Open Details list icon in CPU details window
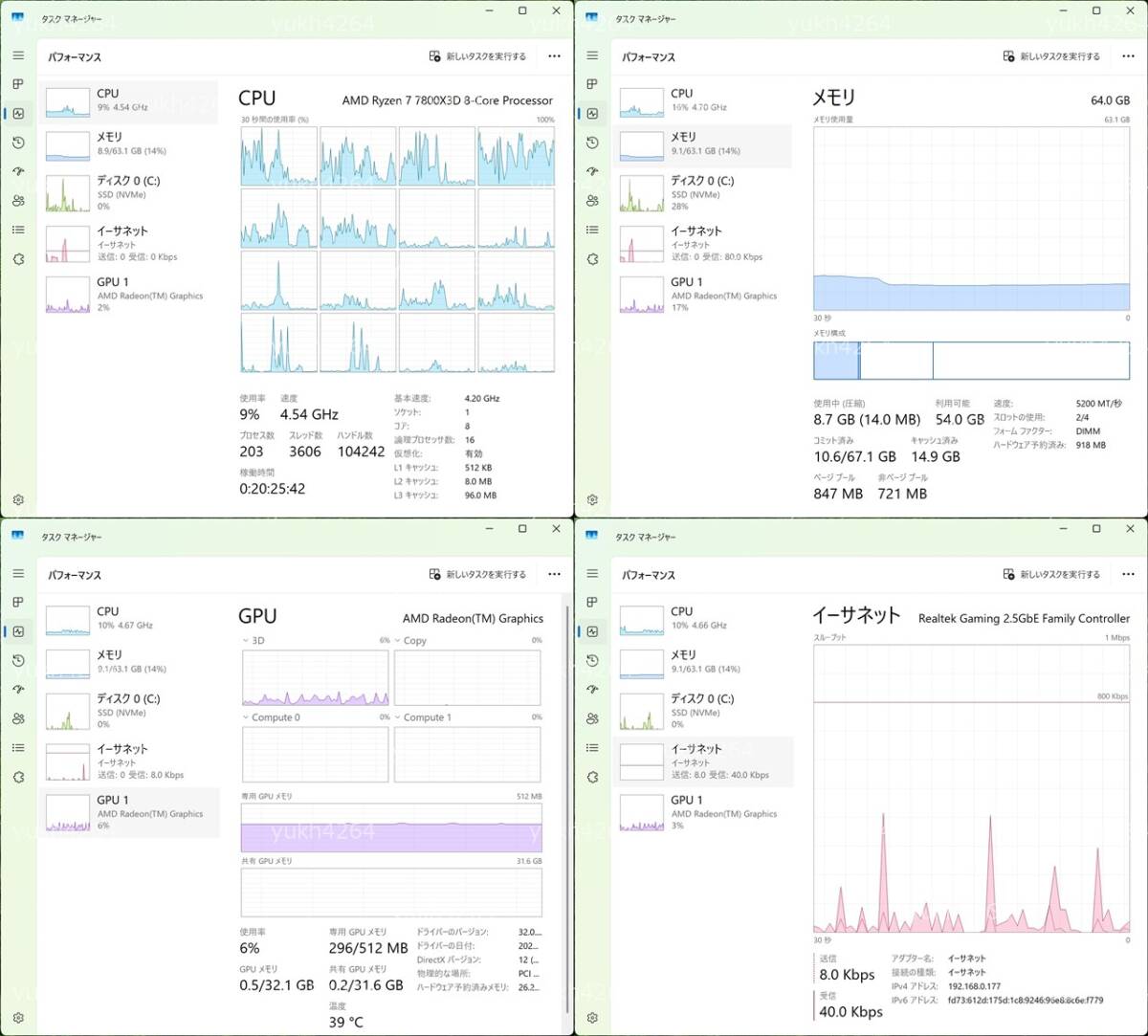Viewport: 1148px width, 1036px height. [x=18, y=230]
